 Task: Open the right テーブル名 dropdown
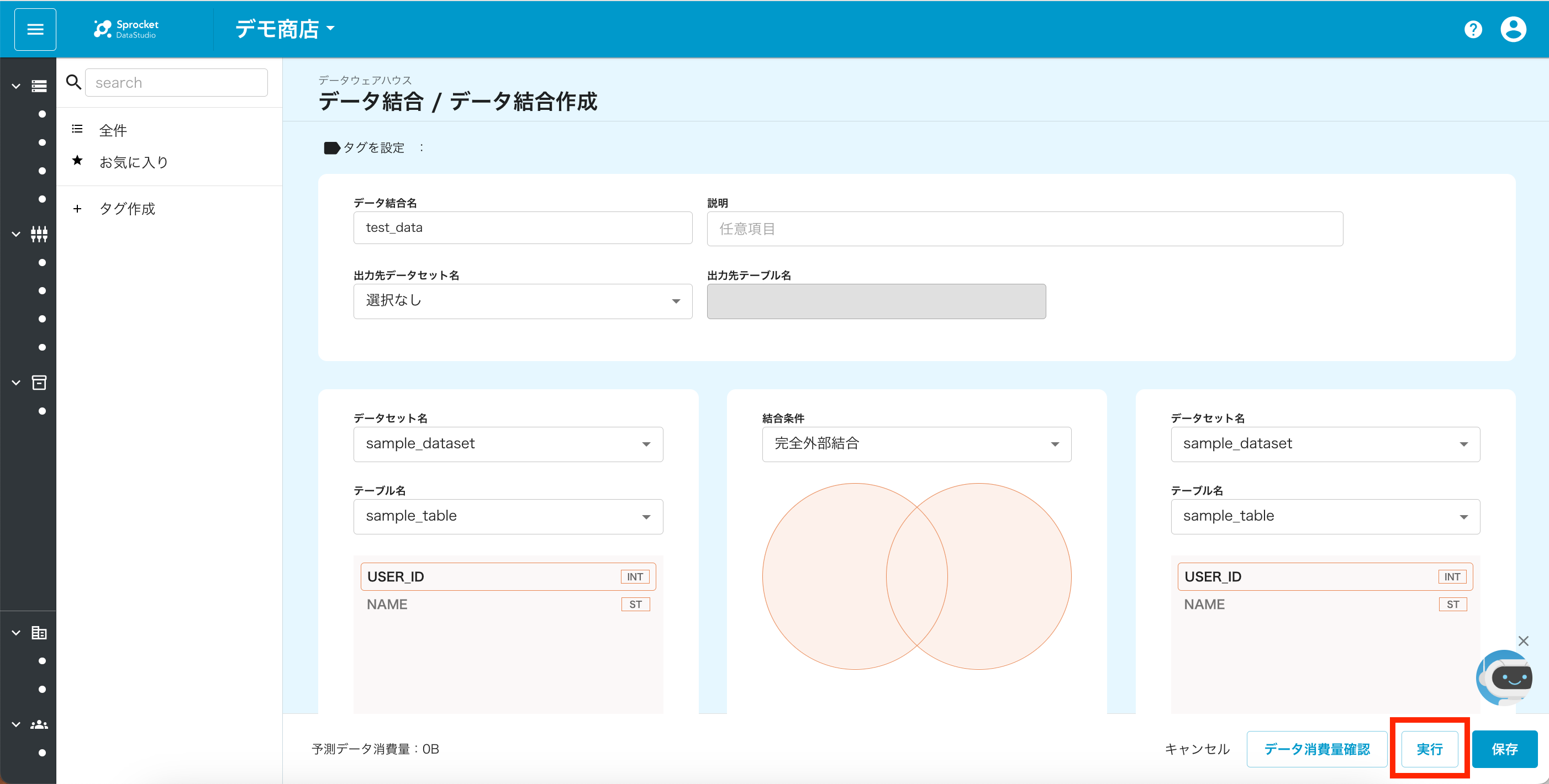click(1325, 517)
